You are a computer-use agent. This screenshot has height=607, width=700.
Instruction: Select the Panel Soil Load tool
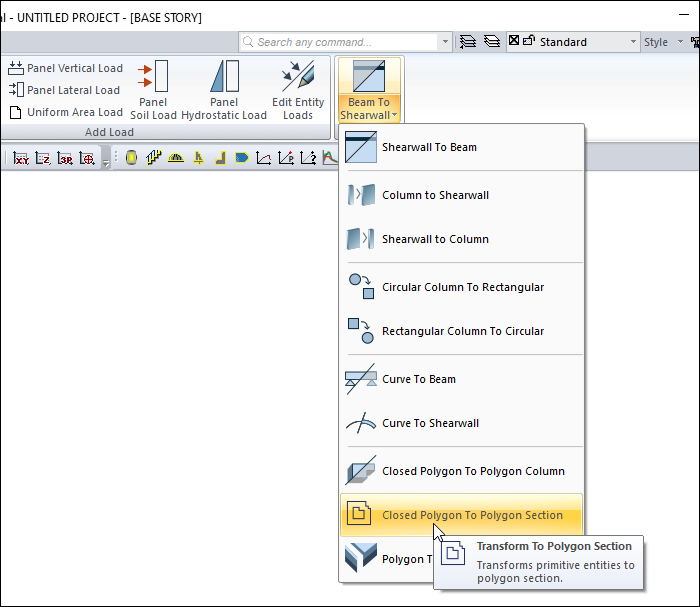pyautogui.click(x=153, y=90)
